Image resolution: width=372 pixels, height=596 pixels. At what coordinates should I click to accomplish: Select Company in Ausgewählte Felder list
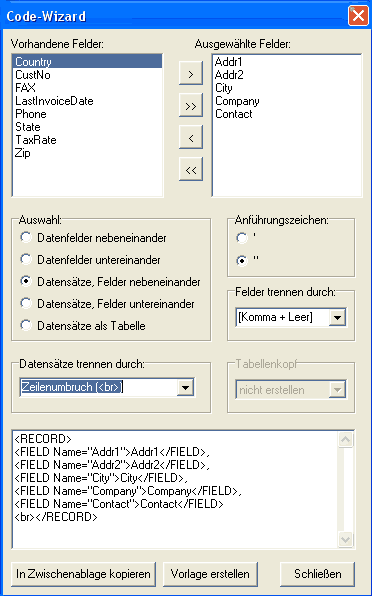point(237,101)
